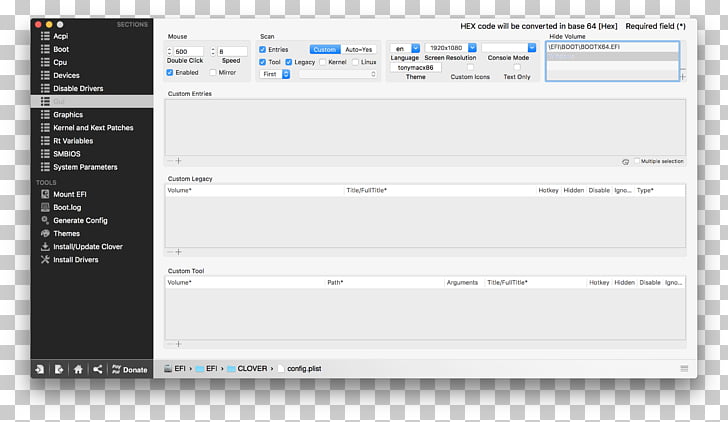Viewport: 728px width, 422px height.
Task: Click the Type* column header in Custom Legacy
Action: 659,190
